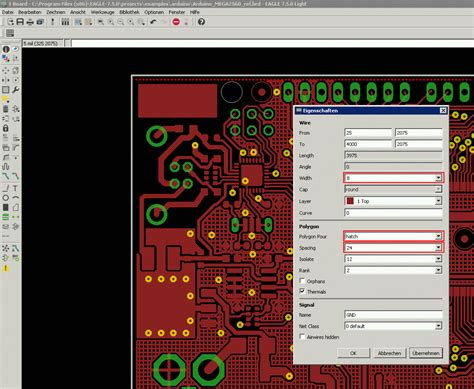This screenshot has height=389, width=474.
Task: Open the Ansicht menu
Action: coord(78,12)
